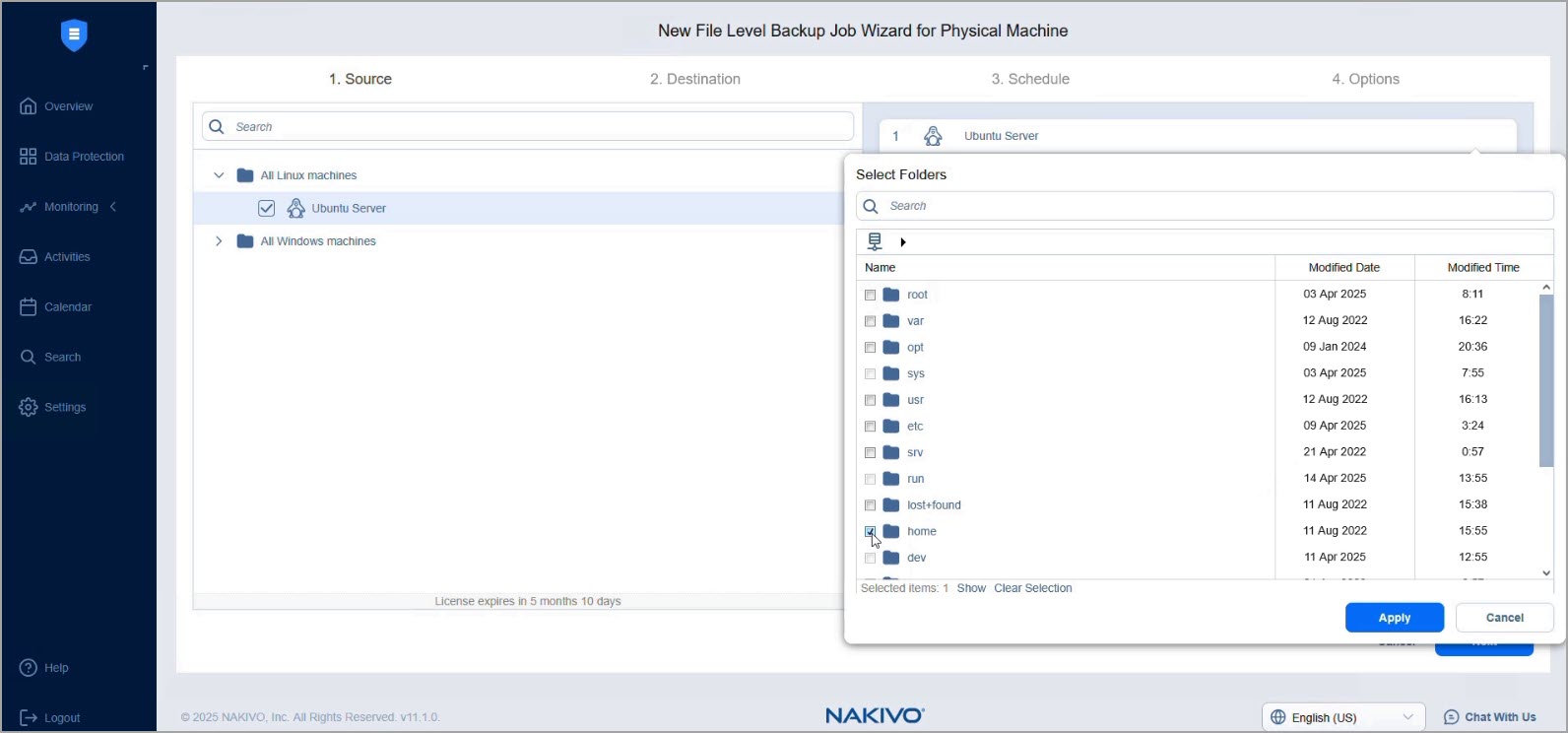Click the Apply button
Viewport: 1568px width, 733px height.
[1395, 618]
